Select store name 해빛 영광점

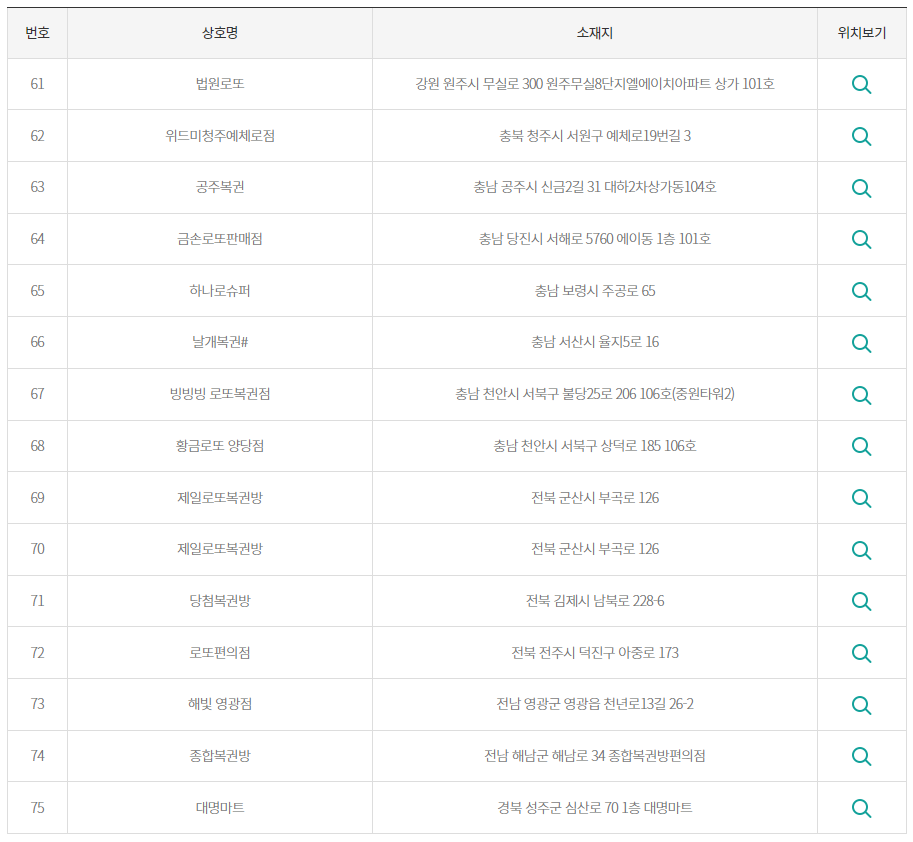tap(220, 703)
